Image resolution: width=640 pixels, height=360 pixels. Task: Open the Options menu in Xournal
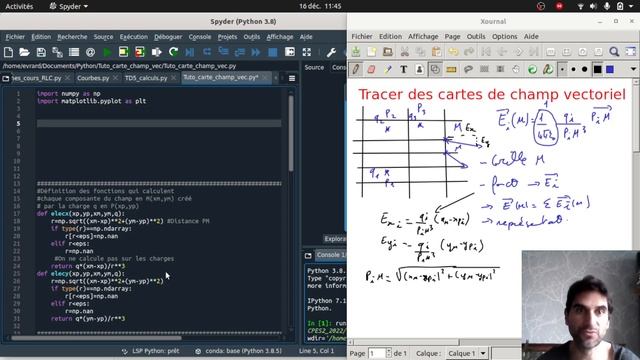click(x=504, y=36)
